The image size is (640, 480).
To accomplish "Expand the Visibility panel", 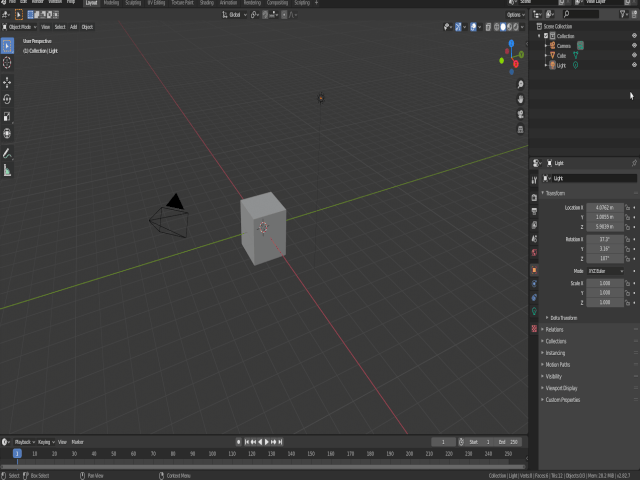I will coord(551,376).
